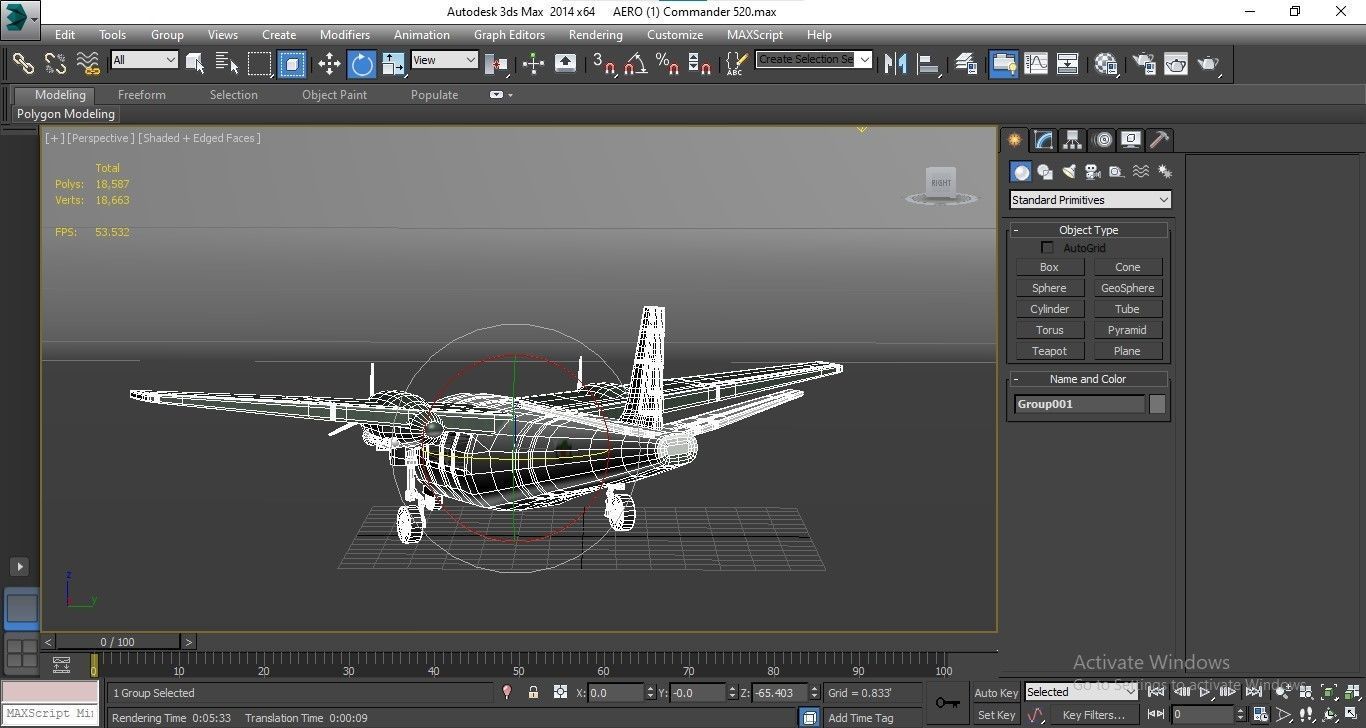Click the Unlink Selection icon
The image size is (1366, 728).
[x=55, y=63]
